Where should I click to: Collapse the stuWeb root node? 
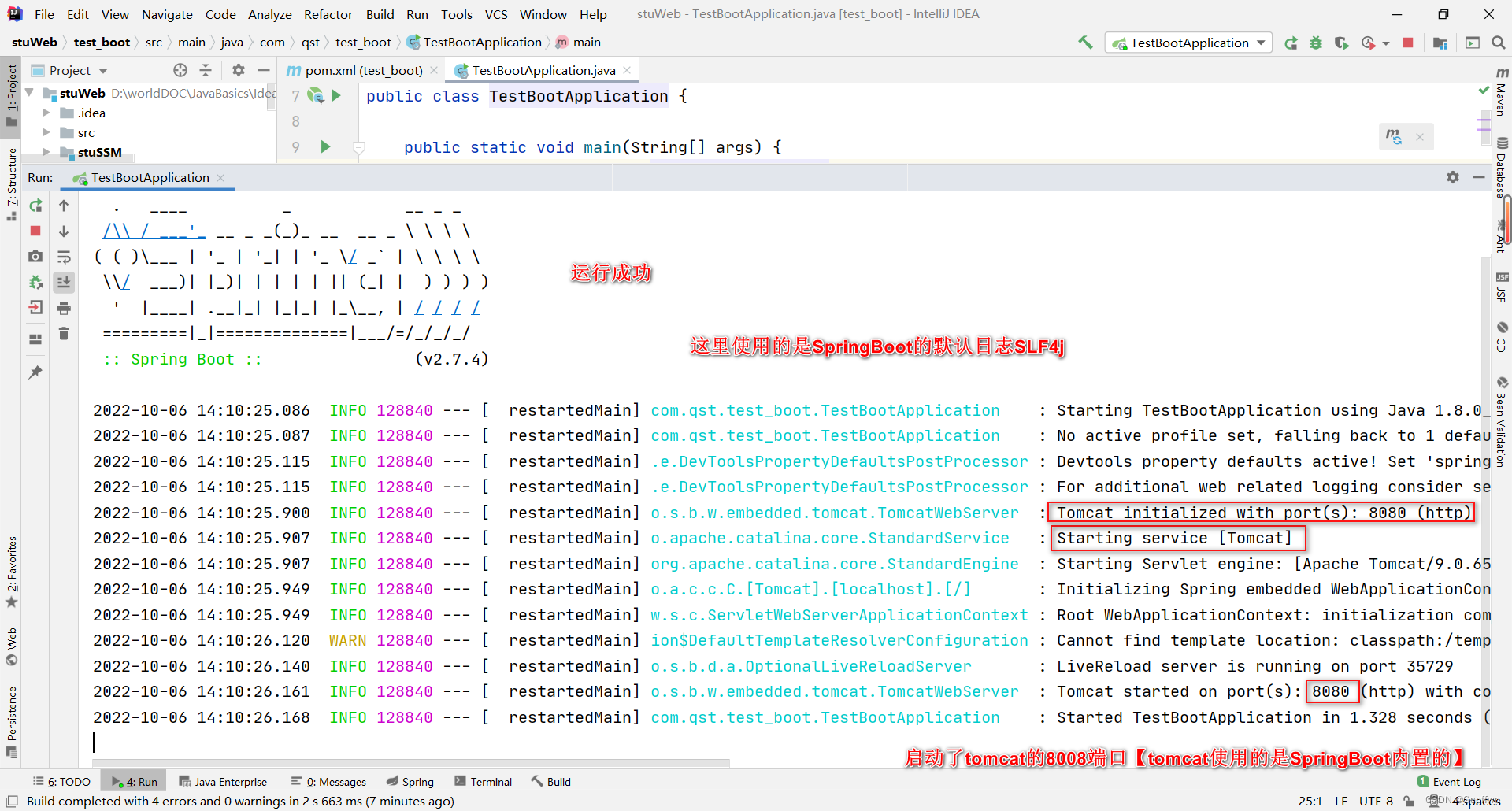point(30,93)
